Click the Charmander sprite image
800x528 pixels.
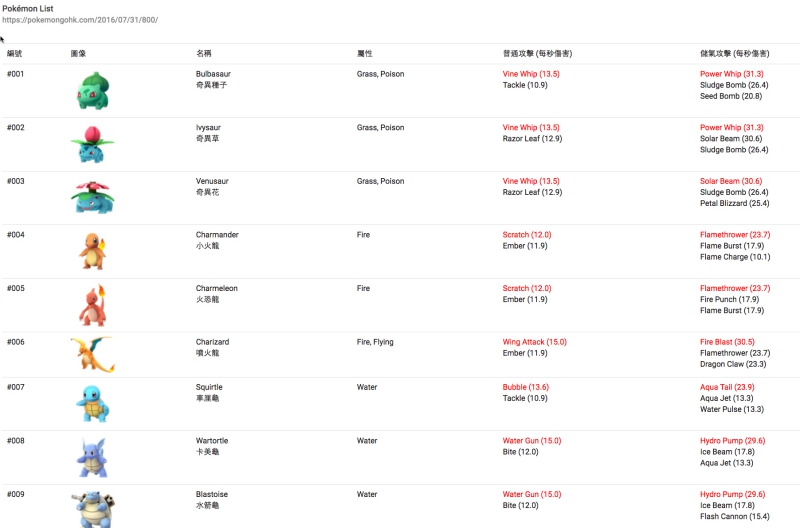pyautogui.click(x=92, y=250)
